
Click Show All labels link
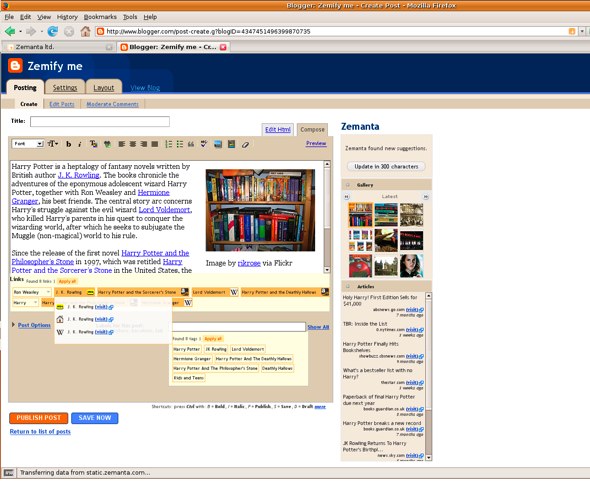pos(318,327)
